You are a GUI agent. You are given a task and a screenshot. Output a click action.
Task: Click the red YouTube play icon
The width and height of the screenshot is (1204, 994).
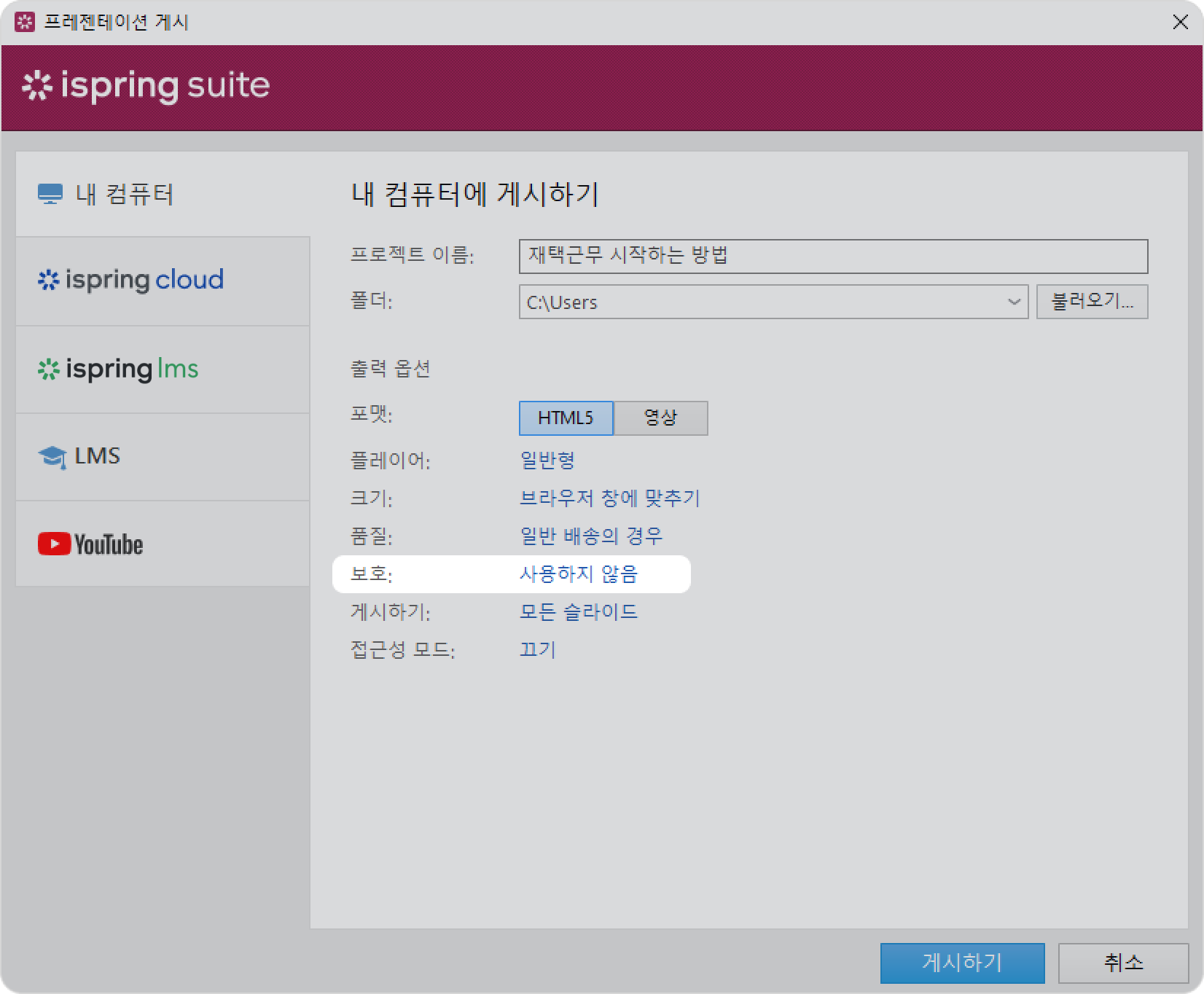tap(54, 544)
